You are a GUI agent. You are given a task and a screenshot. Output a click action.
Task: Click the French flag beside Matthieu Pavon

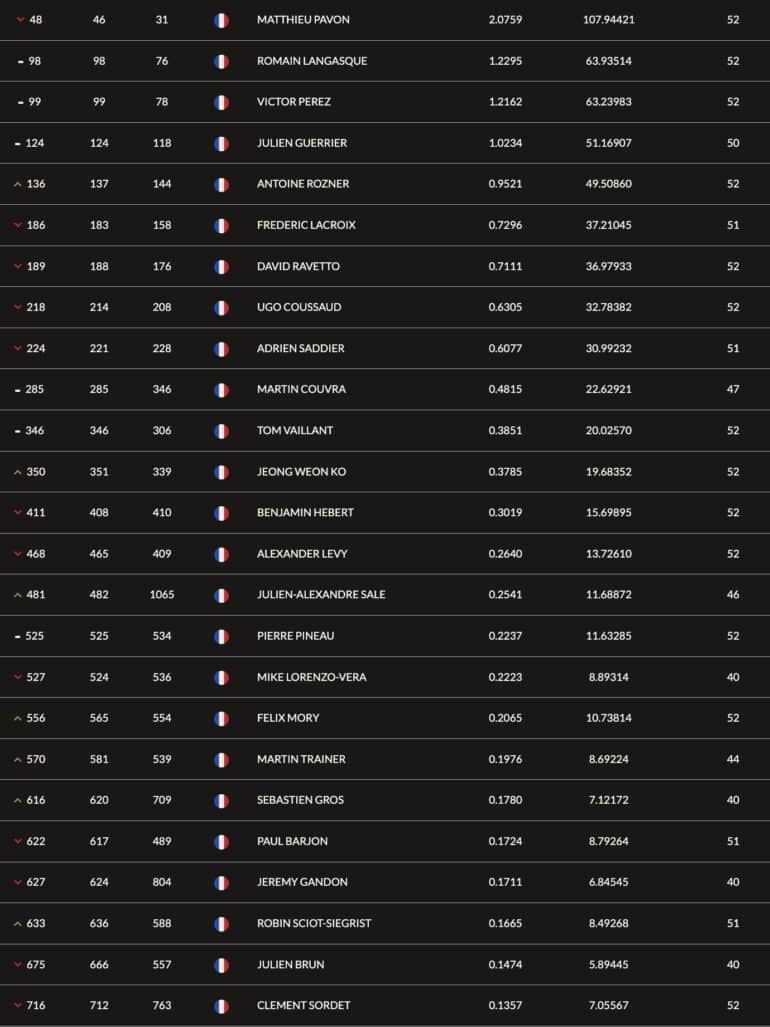[x=221, y=20]
